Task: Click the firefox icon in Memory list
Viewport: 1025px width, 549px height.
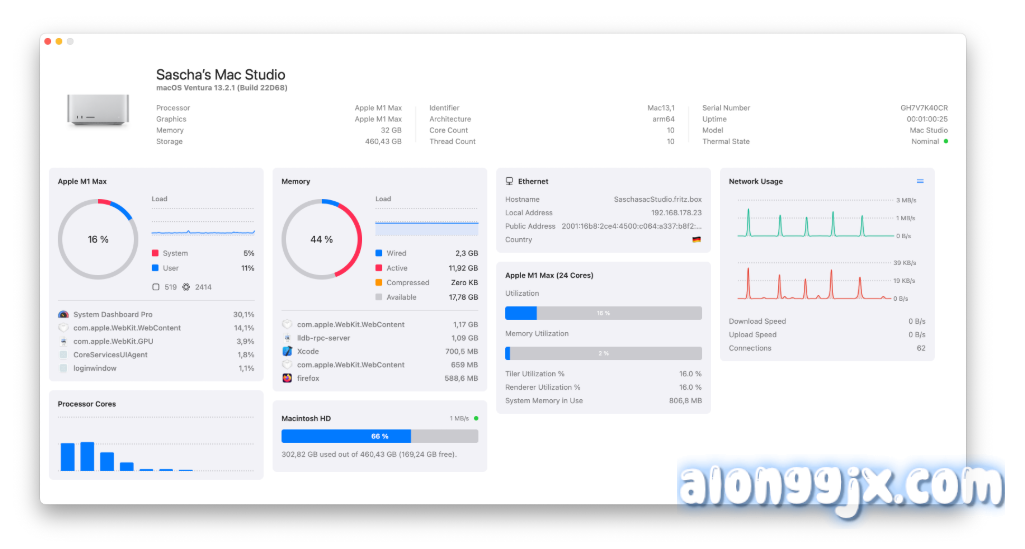Action: click(x=287, y=378)
